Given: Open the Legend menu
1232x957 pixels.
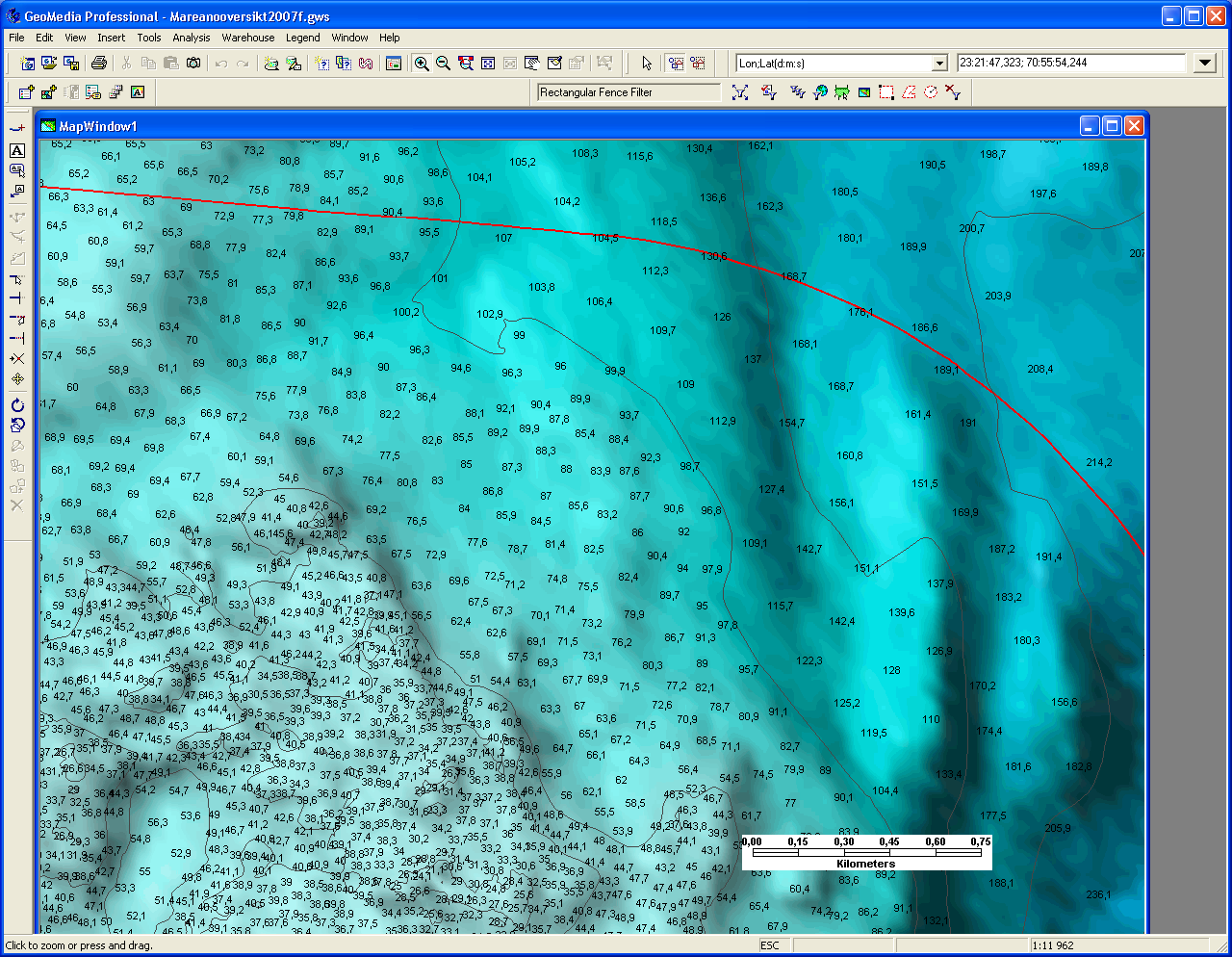Looking at the screenshot, I should (303, 38).
